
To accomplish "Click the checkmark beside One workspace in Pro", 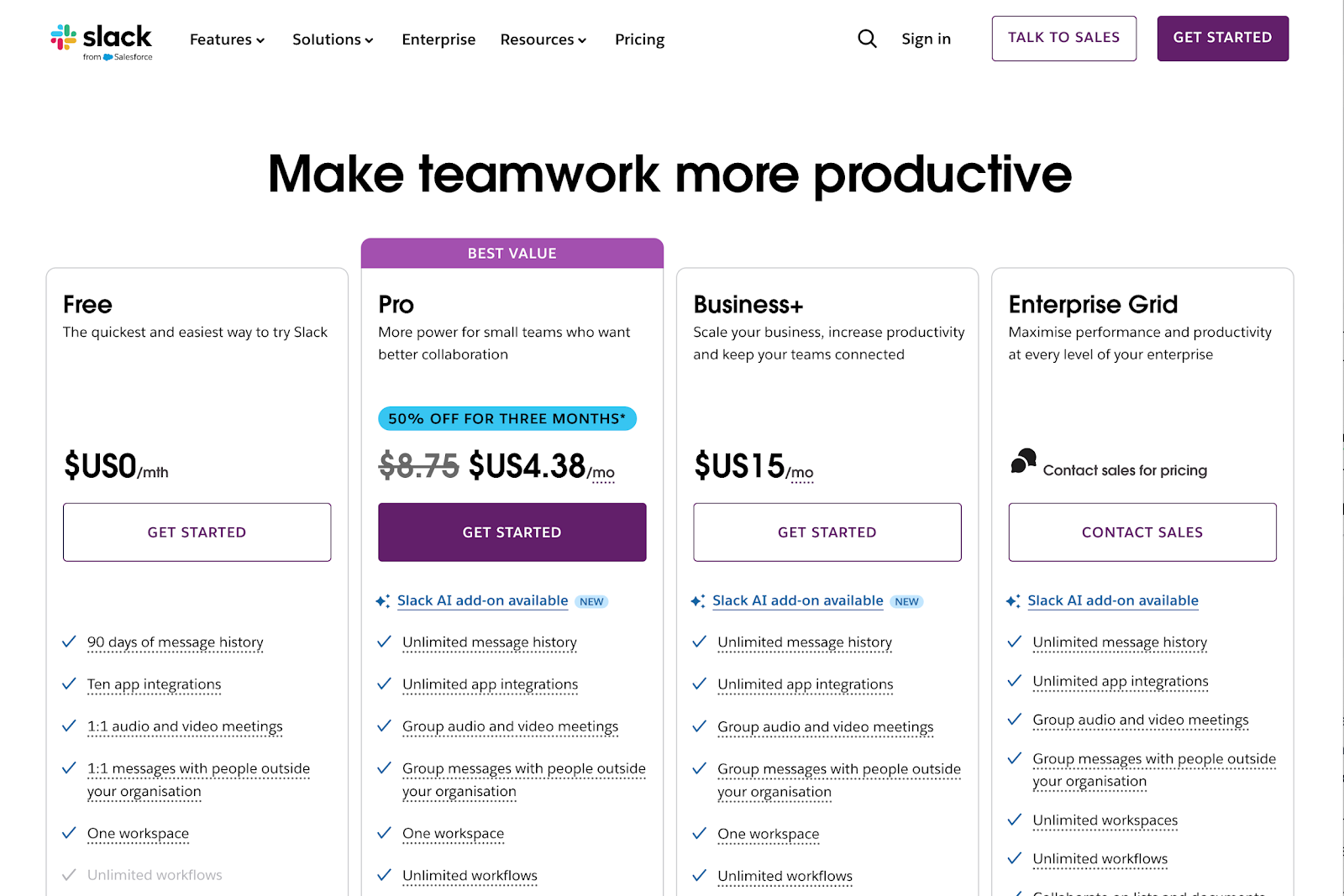I will [384, 833].
